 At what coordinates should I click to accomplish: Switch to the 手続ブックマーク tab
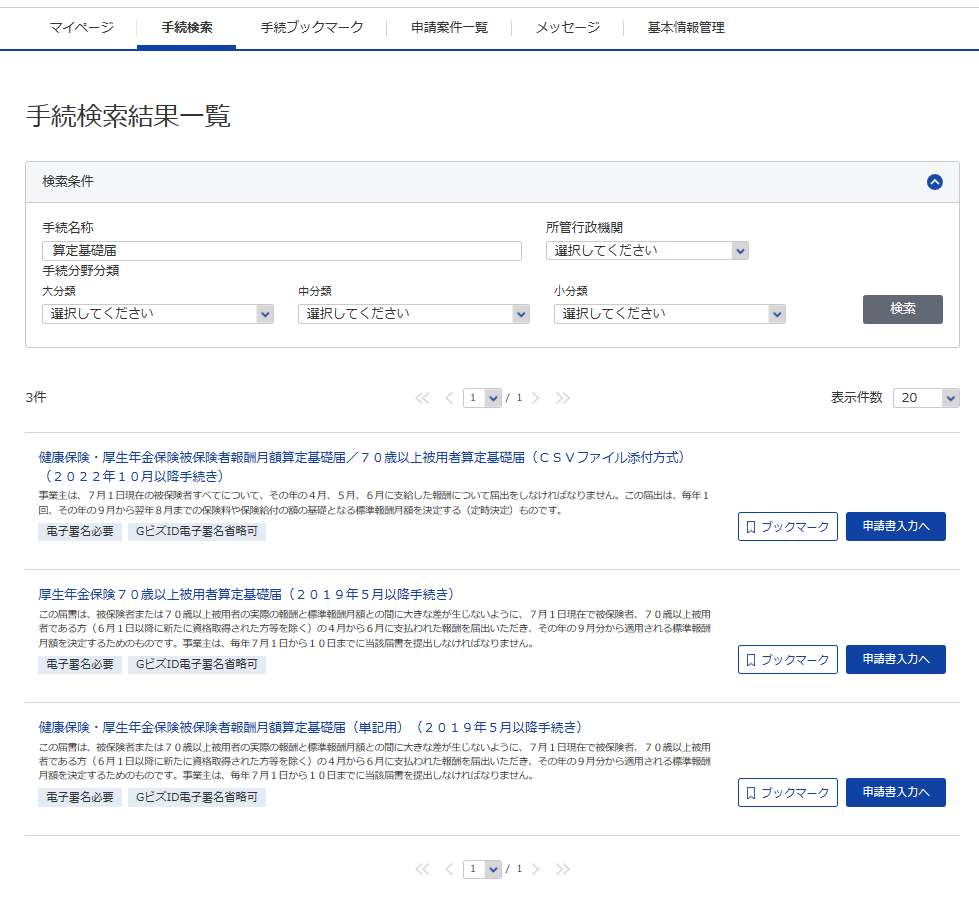point(311,28)
